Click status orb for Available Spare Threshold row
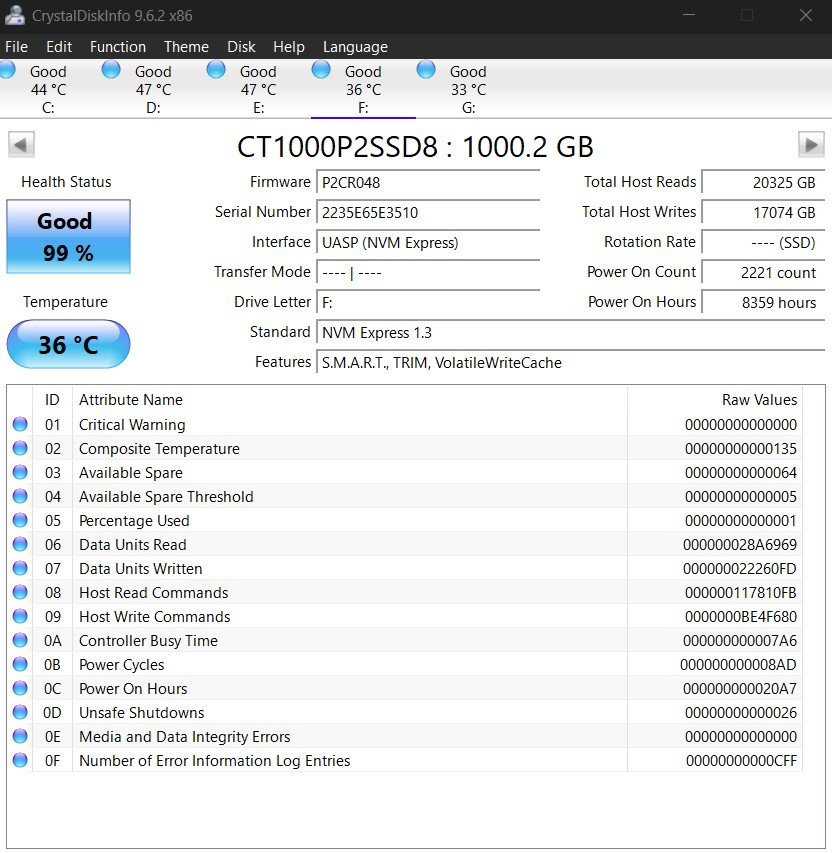 point(20,496)
